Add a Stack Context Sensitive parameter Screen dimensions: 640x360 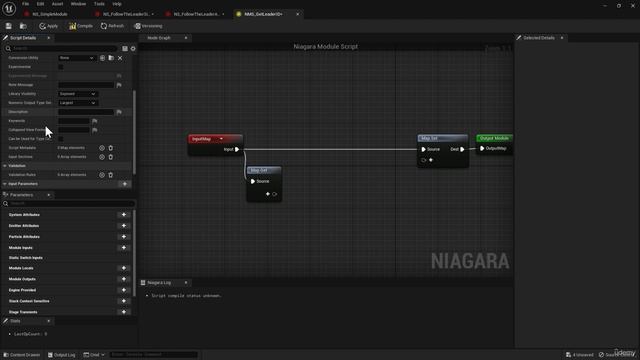[124, 301]
